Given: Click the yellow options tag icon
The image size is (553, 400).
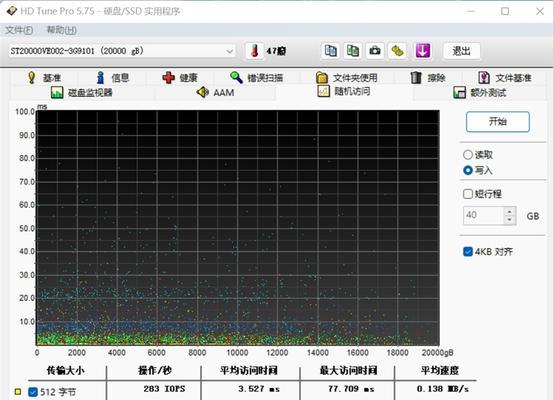Looking at the screenshot, I should 397,51.
